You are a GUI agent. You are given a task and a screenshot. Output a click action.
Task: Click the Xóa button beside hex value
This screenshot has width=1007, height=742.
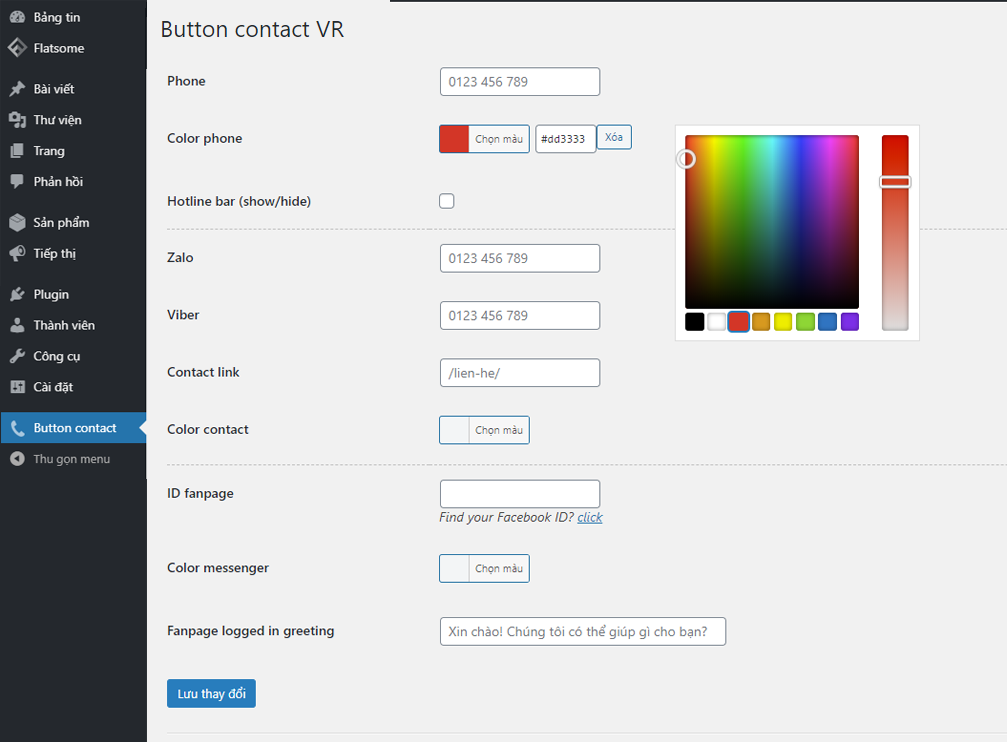tap(614, 138)
